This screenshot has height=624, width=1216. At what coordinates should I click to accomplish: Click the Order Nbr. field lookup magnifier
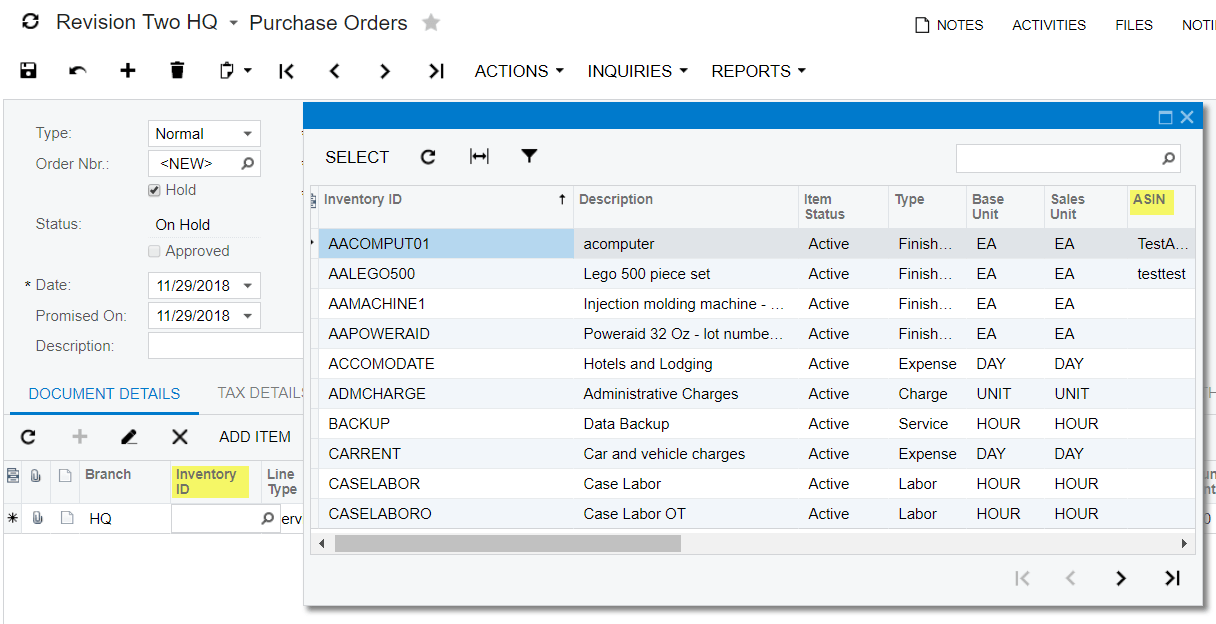coord(248,163)
